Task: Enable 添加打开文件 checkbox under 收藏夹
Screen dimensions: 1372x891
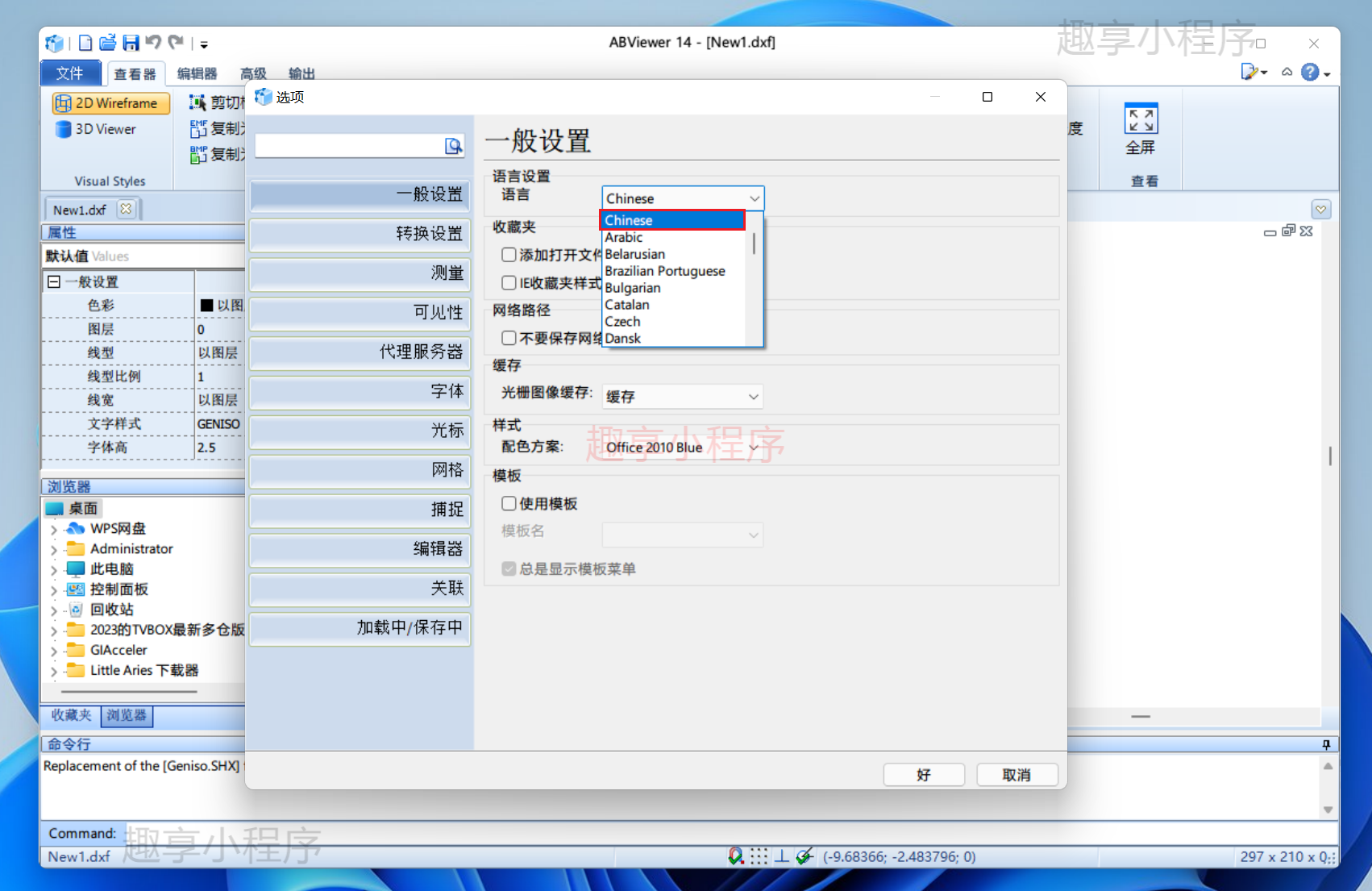Action: tap(509, 255)
